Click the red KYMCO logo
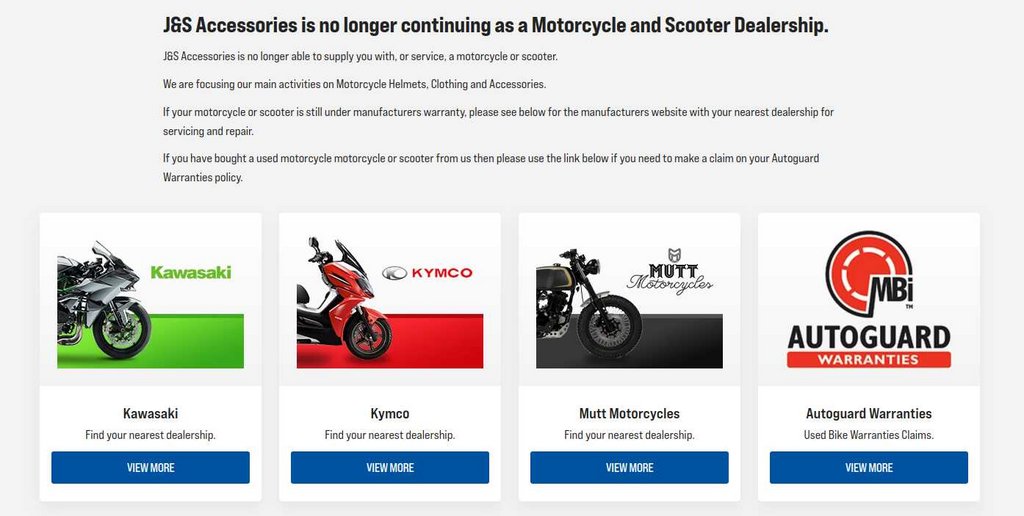 [427, 273]
